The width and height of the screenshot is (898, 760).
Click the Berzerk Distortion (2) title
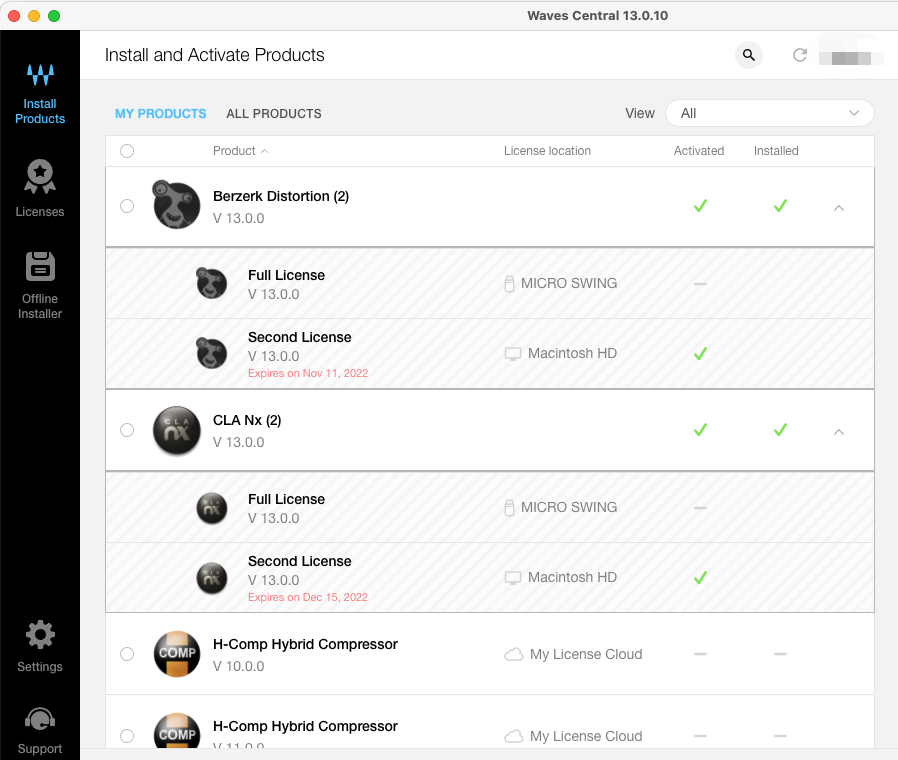point(281,196)
